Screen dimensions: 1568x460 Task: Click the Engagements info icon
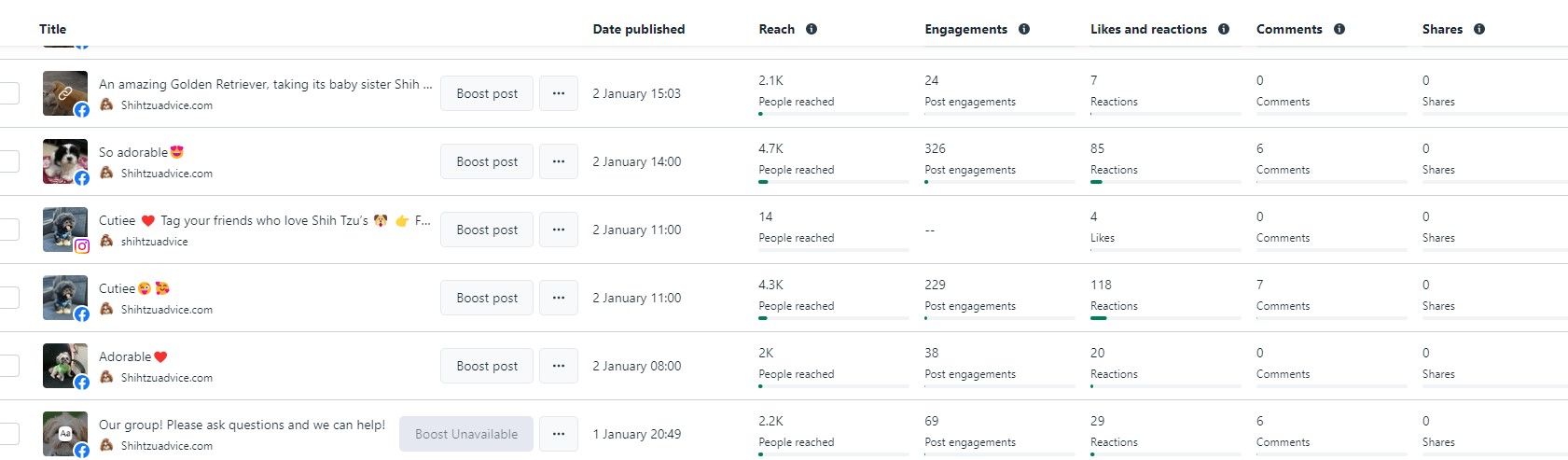(x=1024, y=29)
